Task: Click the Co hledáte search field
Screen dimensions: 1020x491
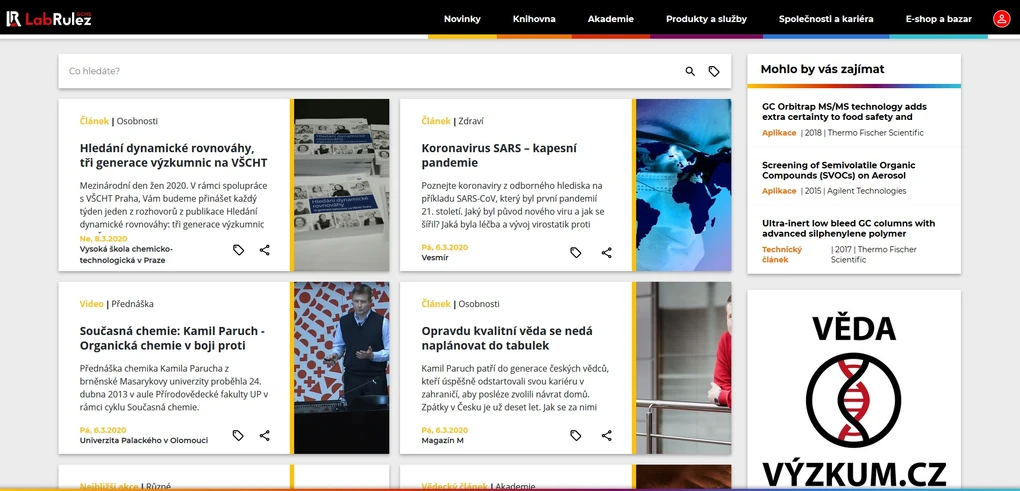Action: pos(370,72)
